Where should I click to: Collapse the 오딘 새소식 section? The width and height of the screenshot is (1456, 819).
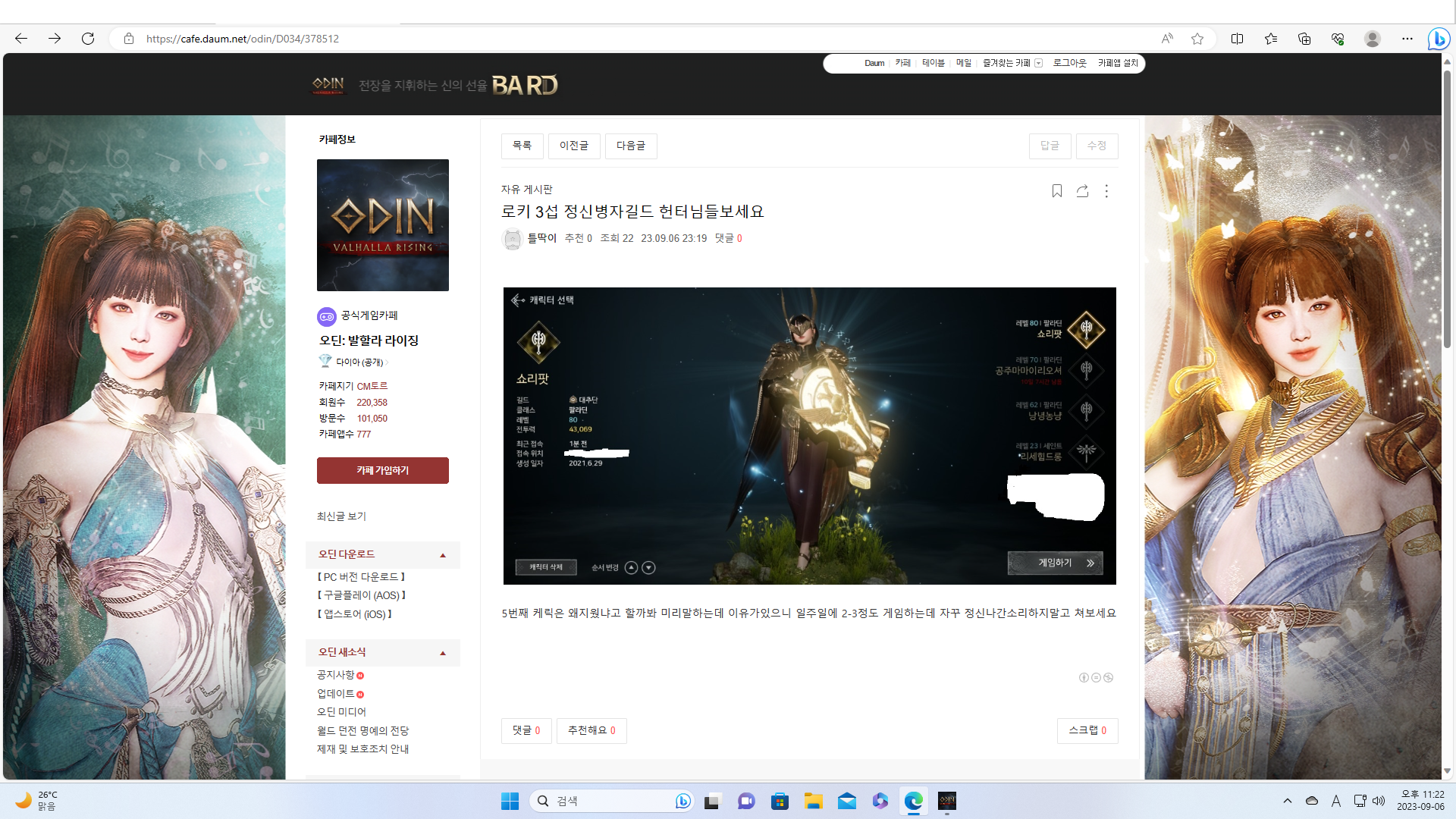click(443, 653)
